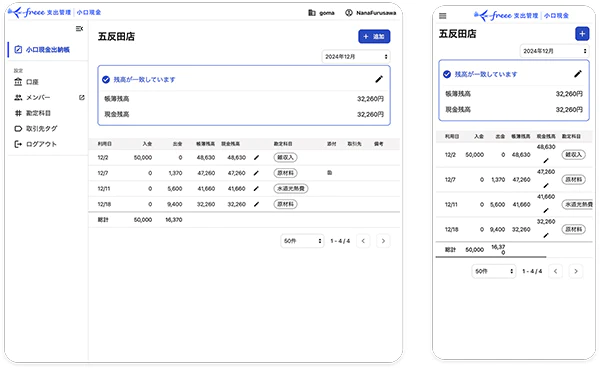Open the 2024年12月 dropdown in mobile view
The width and height of the screenshot is (600, 369).
click(554, 51)
